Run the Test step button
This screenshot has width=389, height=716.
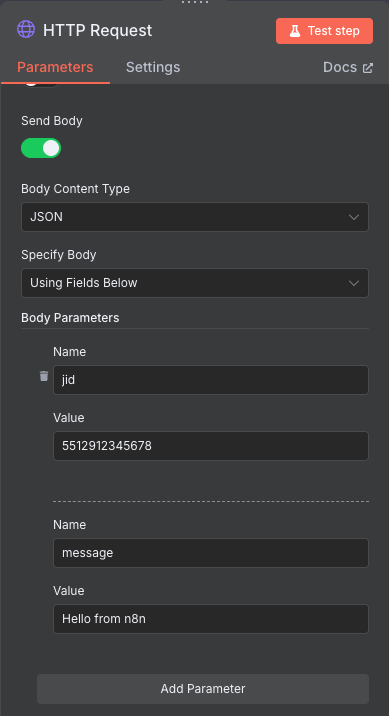tap(324, 31)
